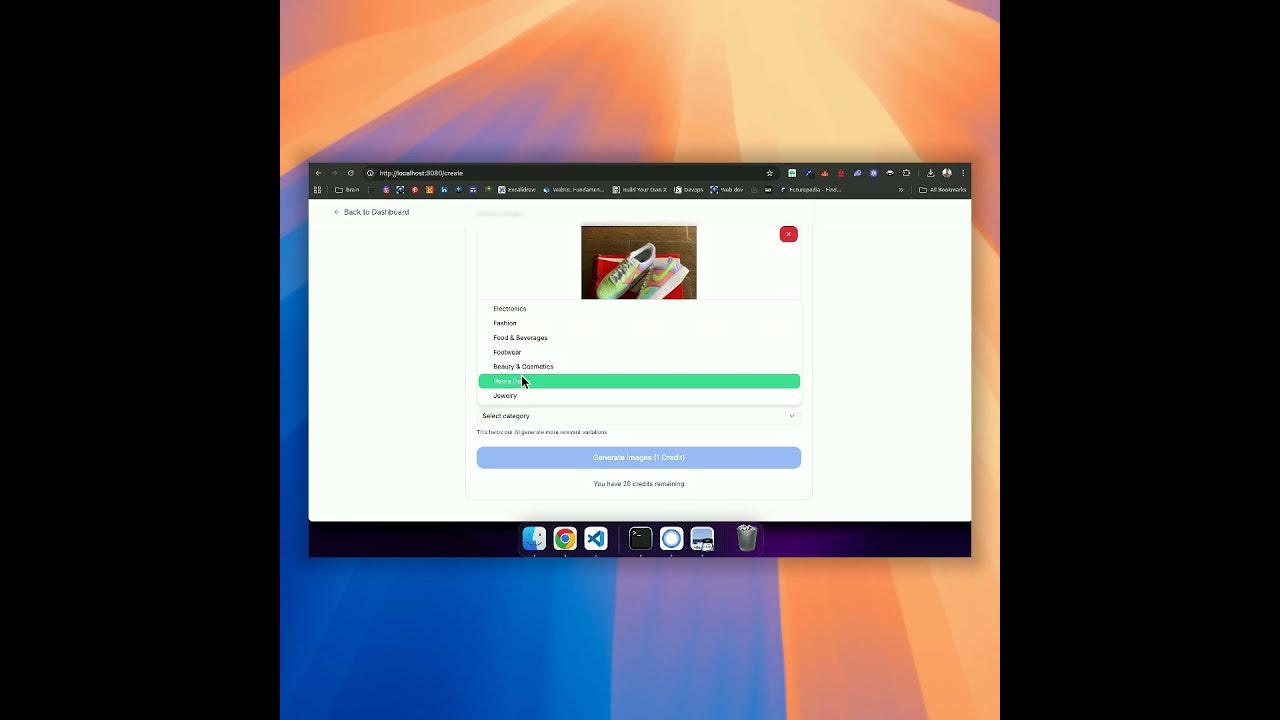Choose Food & Beverages category
The image size is (1280, 720).
(639, 338)
